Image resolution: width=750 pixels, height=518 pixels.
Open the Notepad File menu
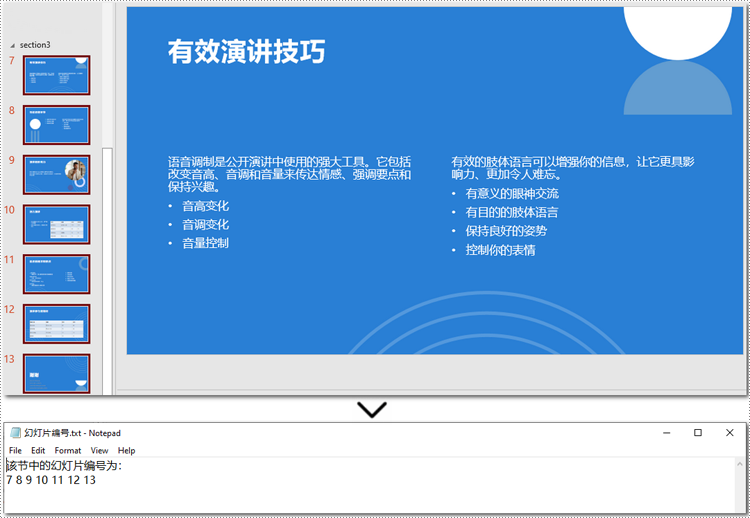(x=15, y=451)
